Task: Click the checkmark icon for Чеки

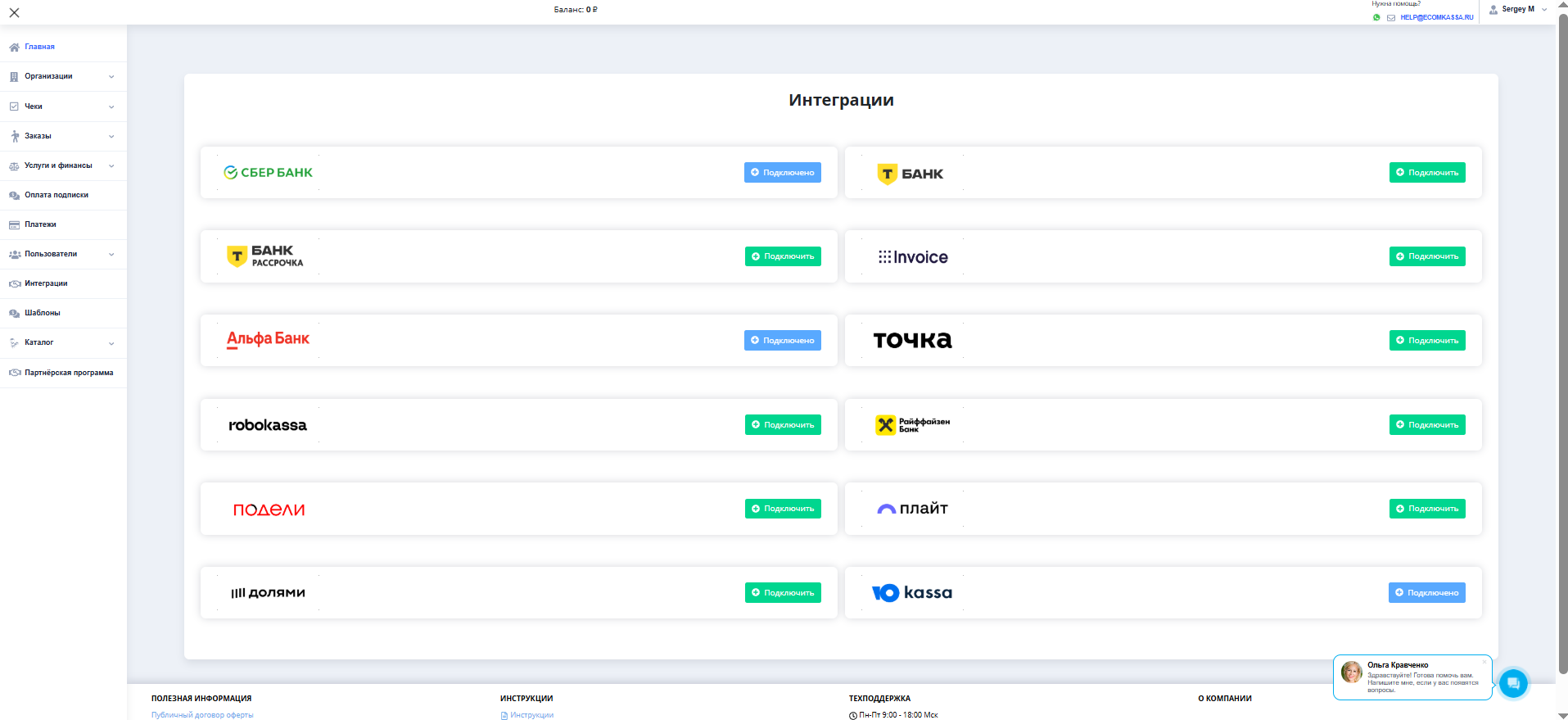Action: [14, 106]
